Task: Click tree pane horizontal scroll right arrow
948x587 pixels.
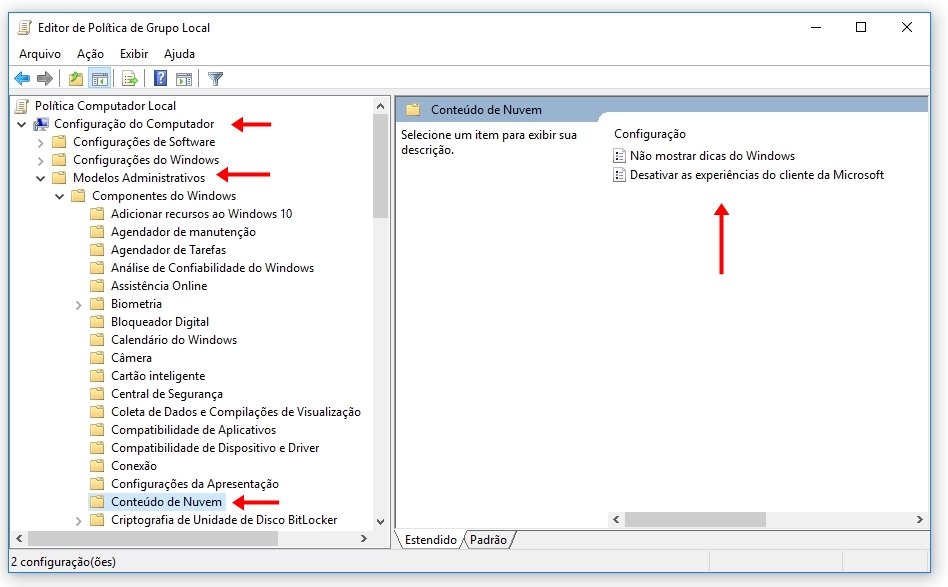Action: tap(363, 538)
